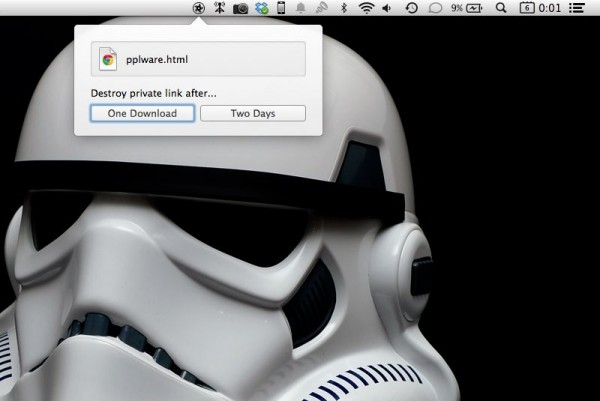Select the pplware.html file row
The height and width of the screenshot is (401, 600).
tap(198, 59)
